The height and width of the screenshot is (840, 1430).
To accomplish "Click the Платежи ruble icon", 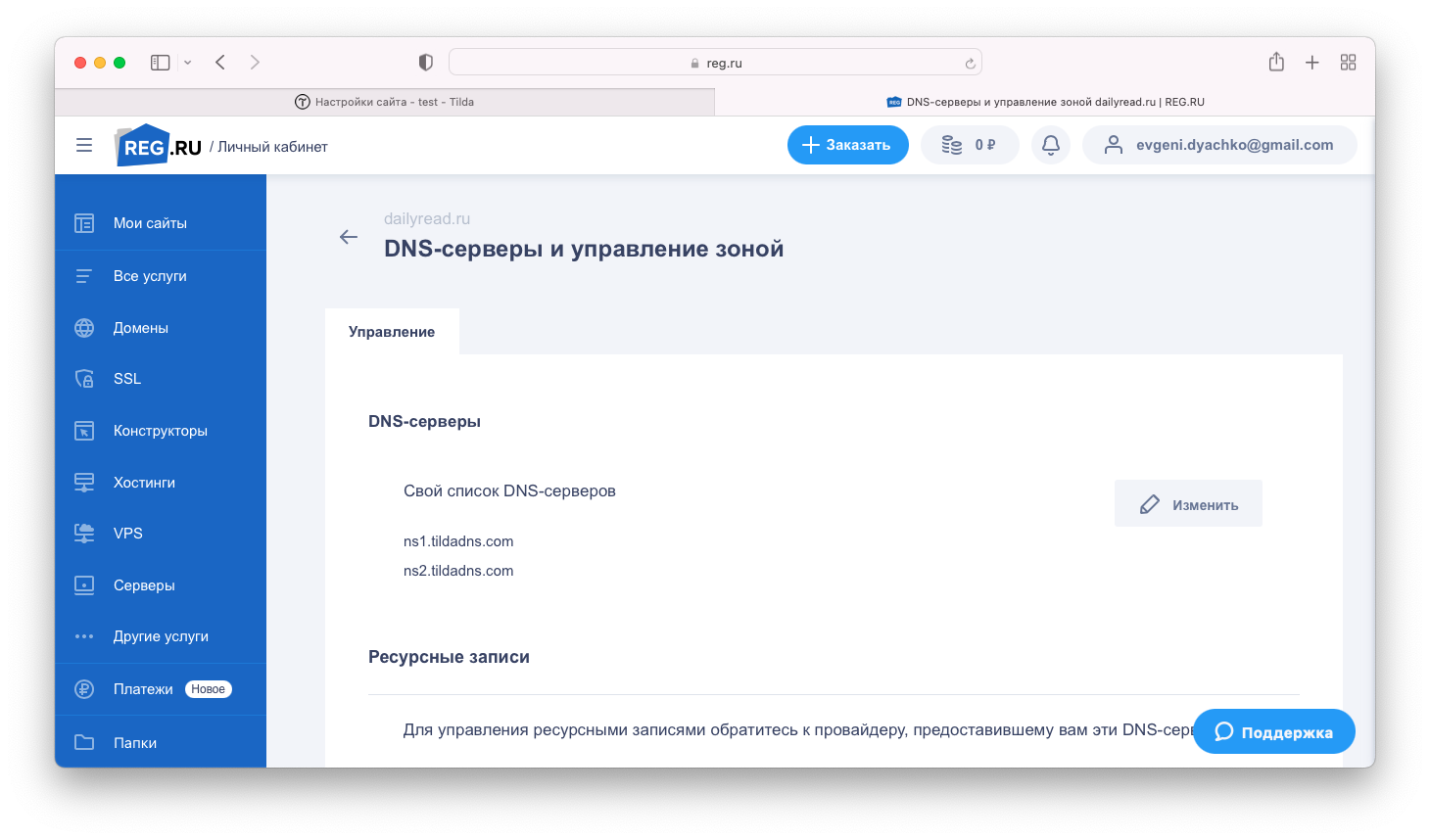I will point(84,689).
